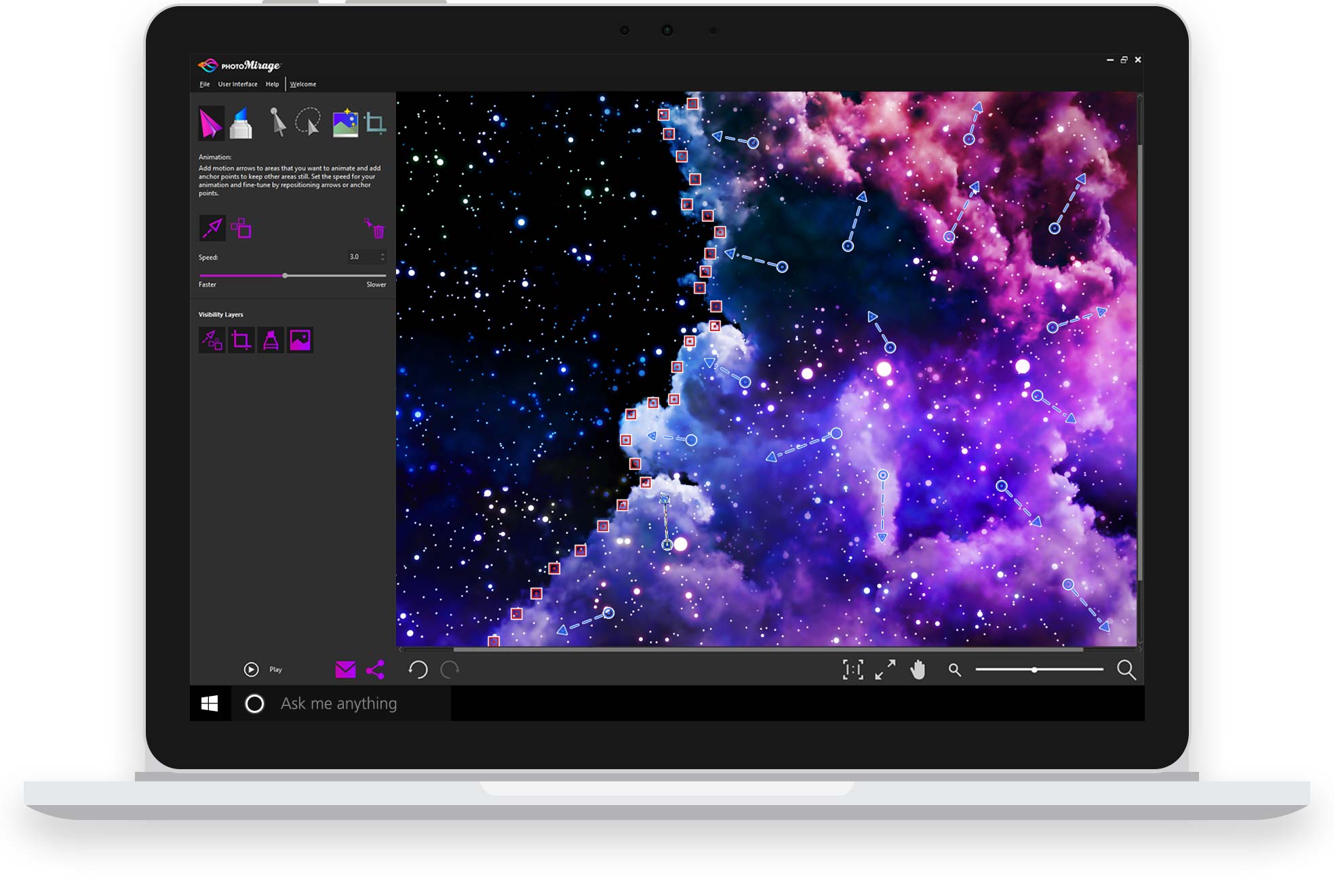This screenshot has height=896, width=1334.
Task: Delete all arrows using trash icon
Action: coord(378,229)
